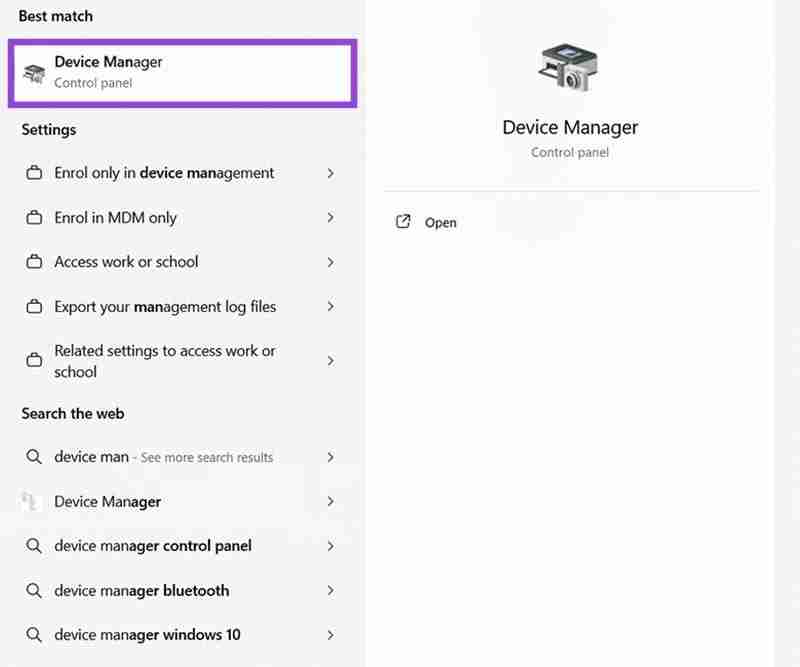The width and height of the screenshot is (800, 667).
Task: Click the Open external-link icon
Action: 403,221
